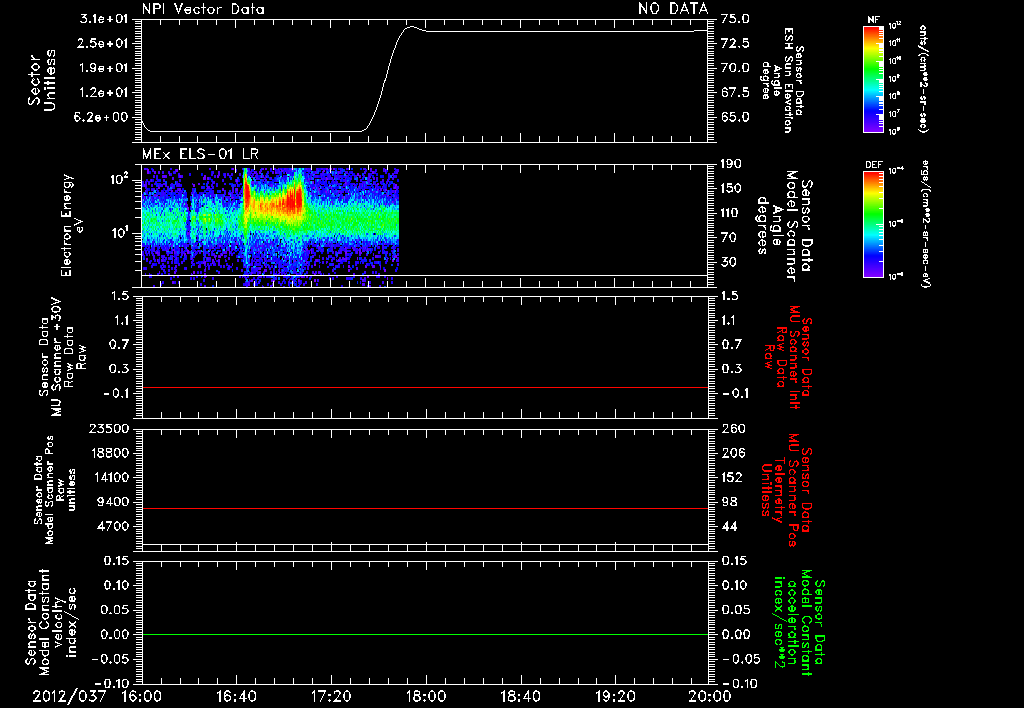1024x708 pixels.
Task: Click the "72.5" right axis value
Action: (x=735, y=43)
